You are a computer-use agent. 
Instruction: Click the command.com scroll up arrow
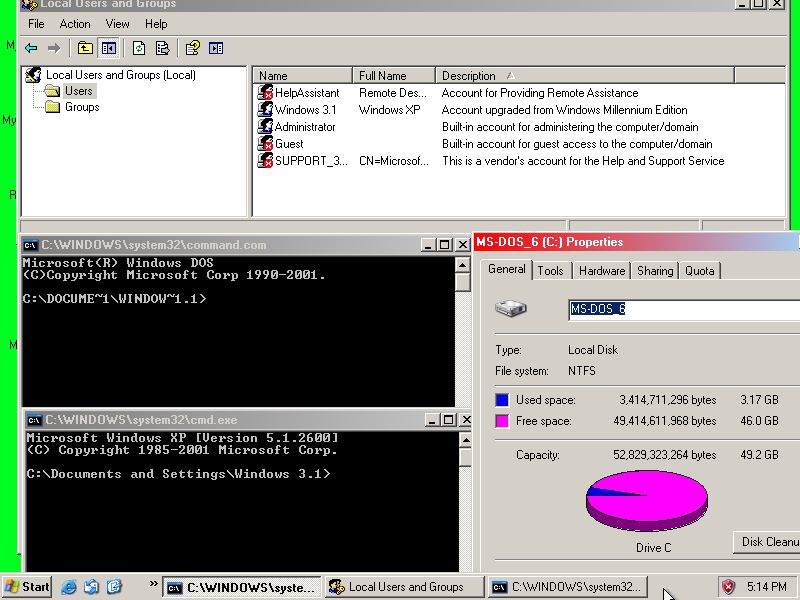[462, 264]
